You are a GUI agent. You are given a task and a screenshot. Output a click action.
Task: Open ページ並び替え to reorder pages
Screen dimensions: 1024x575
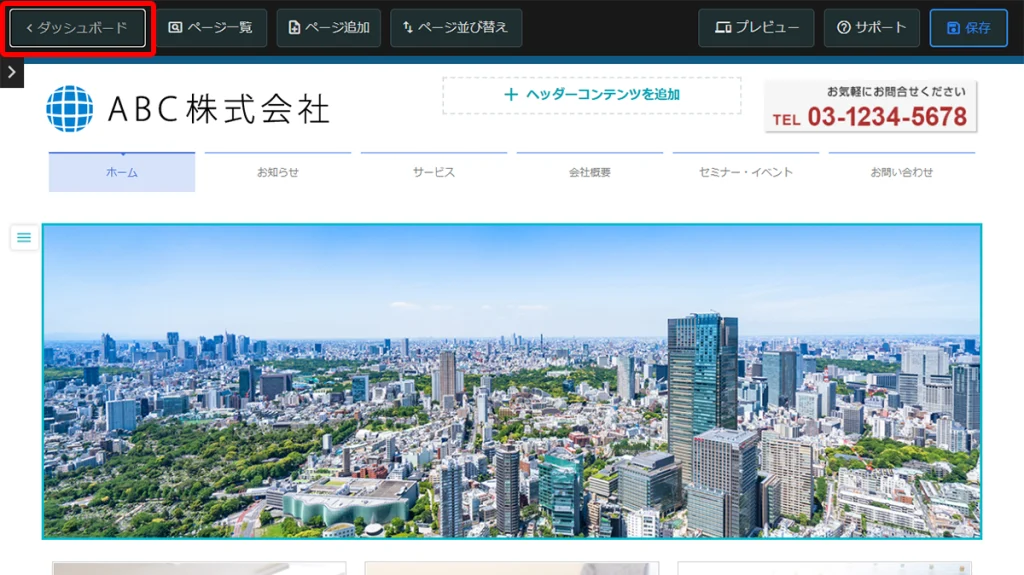pyautogui.click(x=456, y=28)
